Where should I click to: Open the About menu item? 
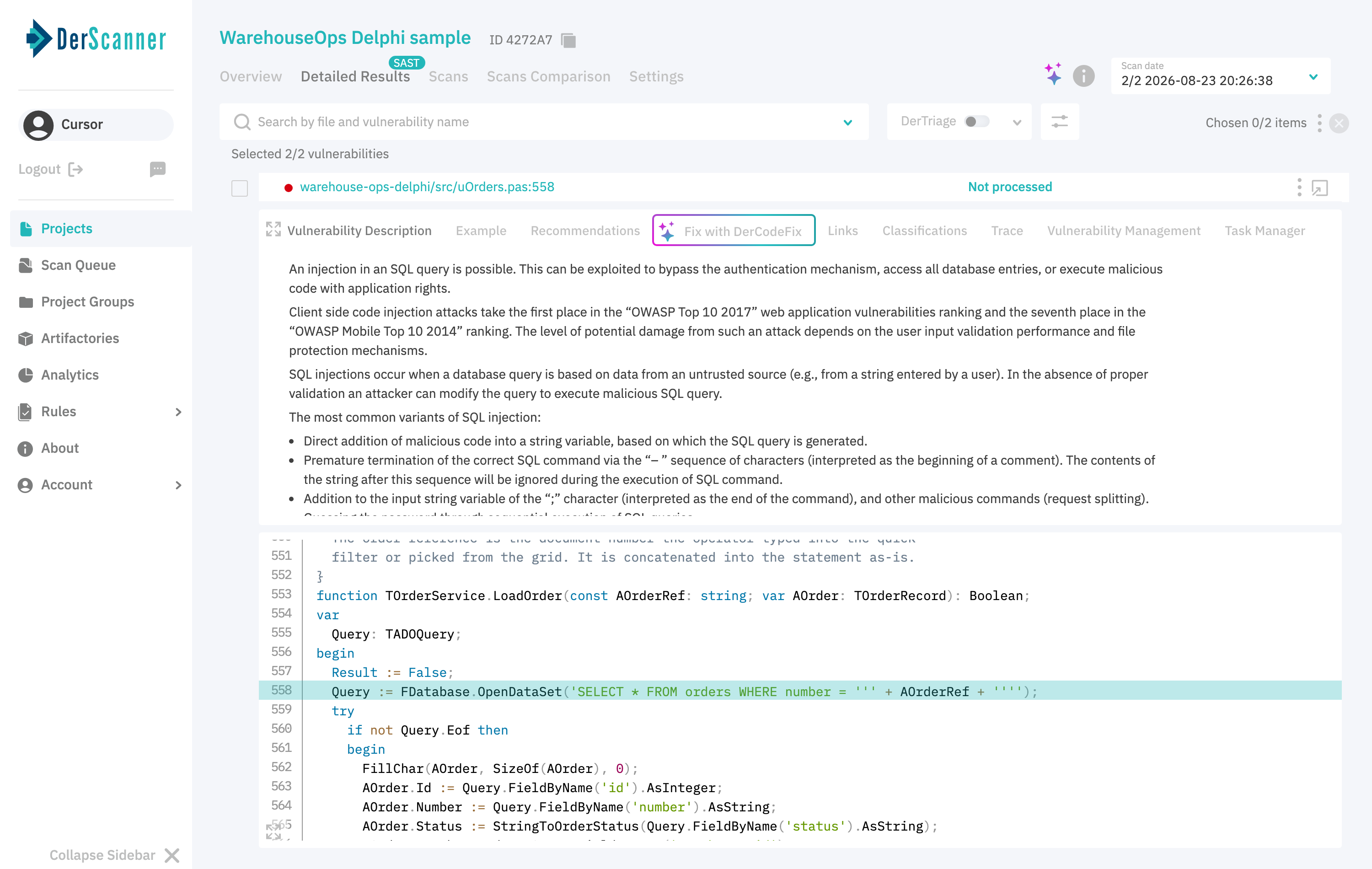(100, 449)
